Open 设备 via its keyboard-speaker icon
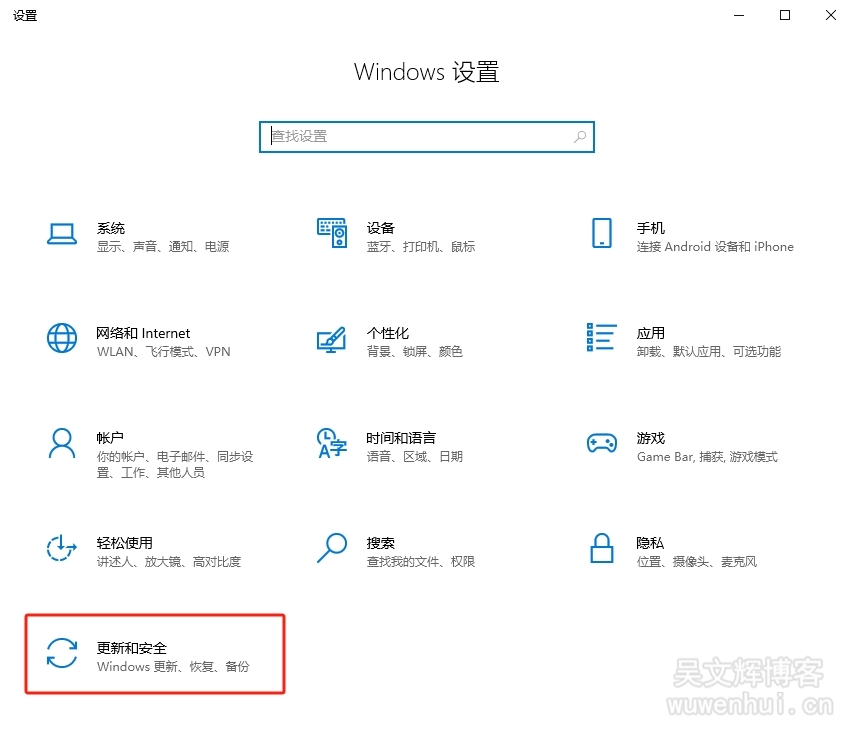 (331, 233)
